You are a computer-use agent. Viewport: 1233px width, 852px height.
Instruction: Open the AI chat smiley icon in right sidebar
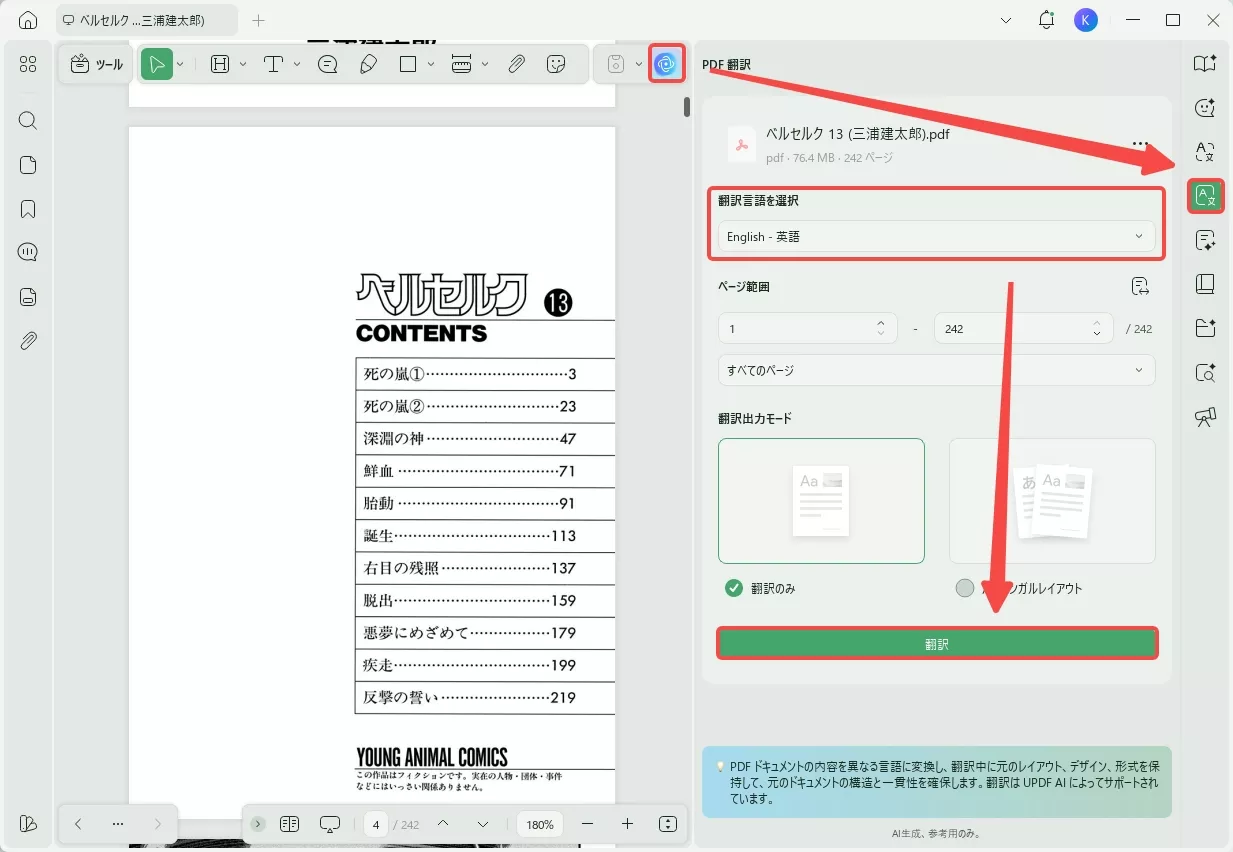(1206, 107)
